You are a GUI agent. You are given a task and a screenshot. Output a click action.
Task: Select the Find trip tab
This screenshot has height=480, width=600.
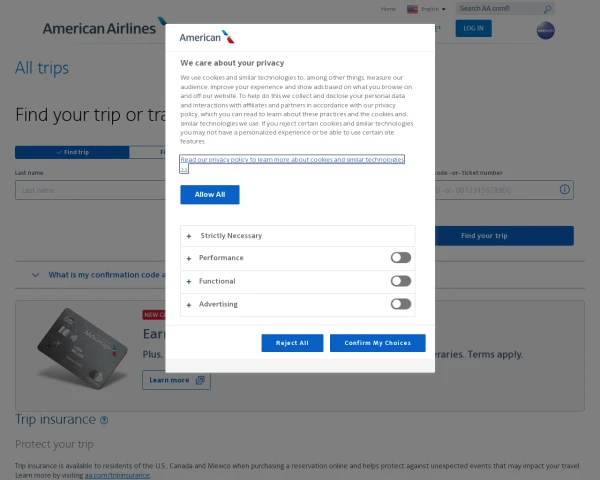click(x=72, y=152)
